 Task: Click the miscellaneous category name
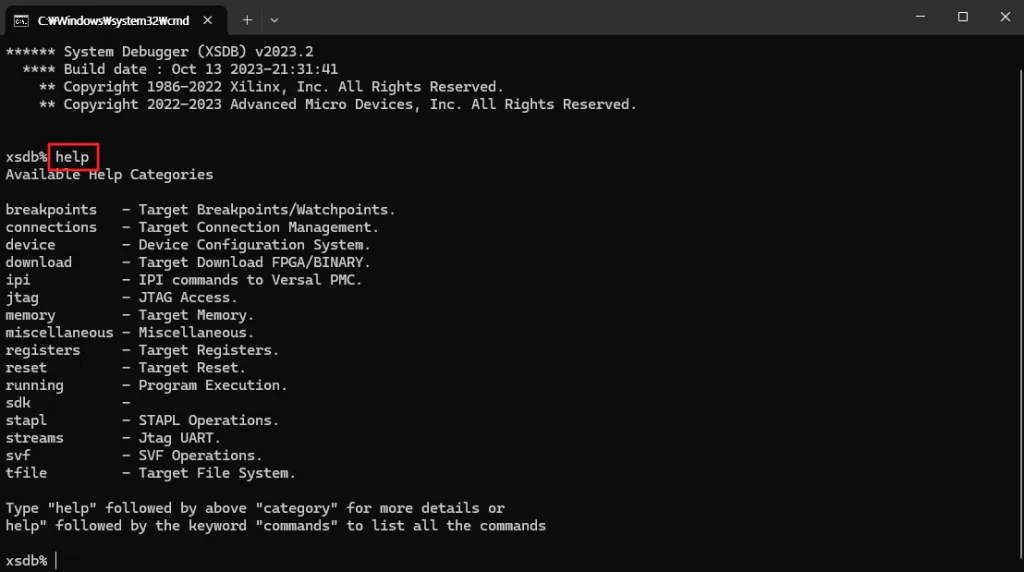click(x=59, y=332)
